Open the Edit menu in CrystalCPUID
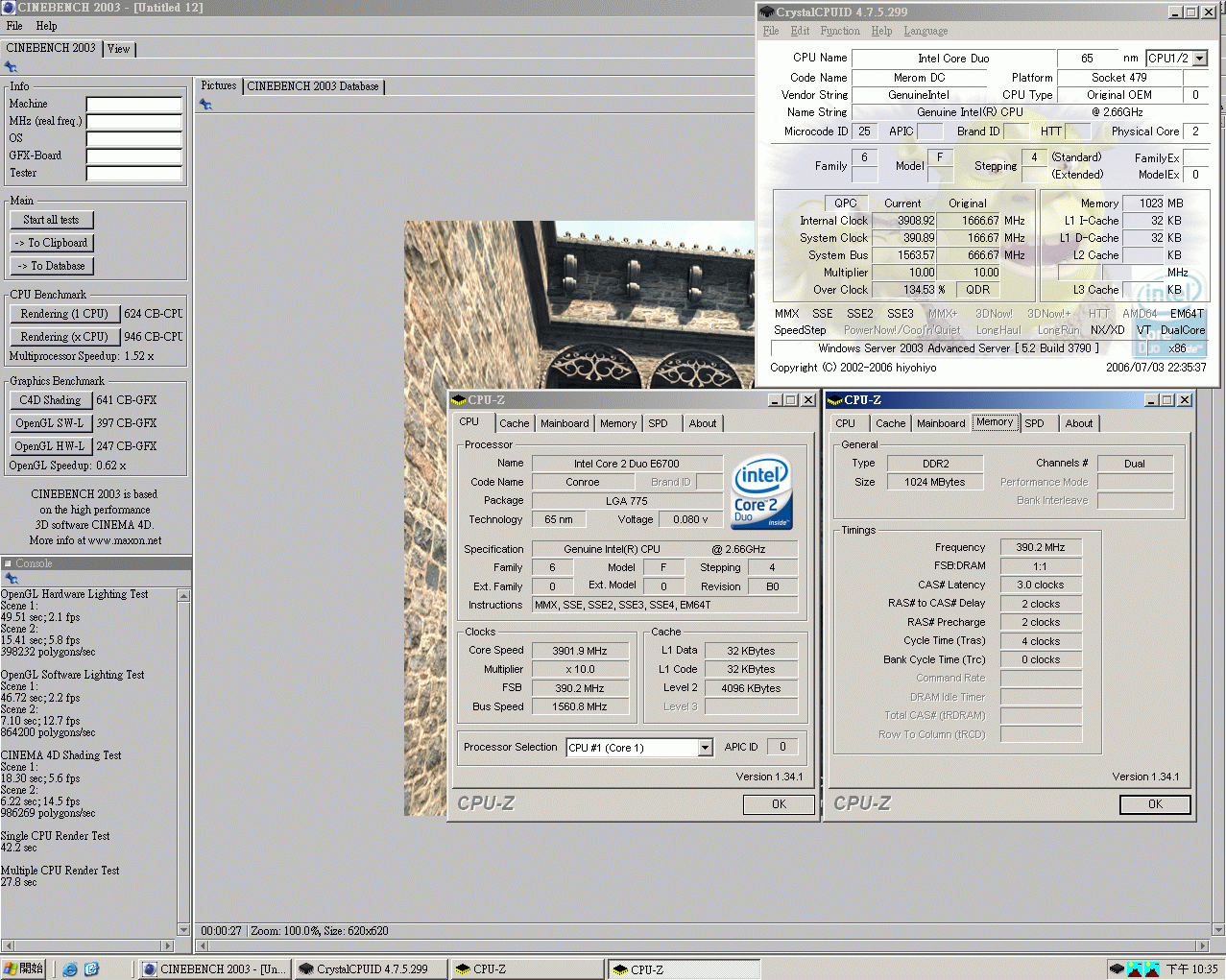This screenshot has height=980, width=1226. [x=800, y=31]
